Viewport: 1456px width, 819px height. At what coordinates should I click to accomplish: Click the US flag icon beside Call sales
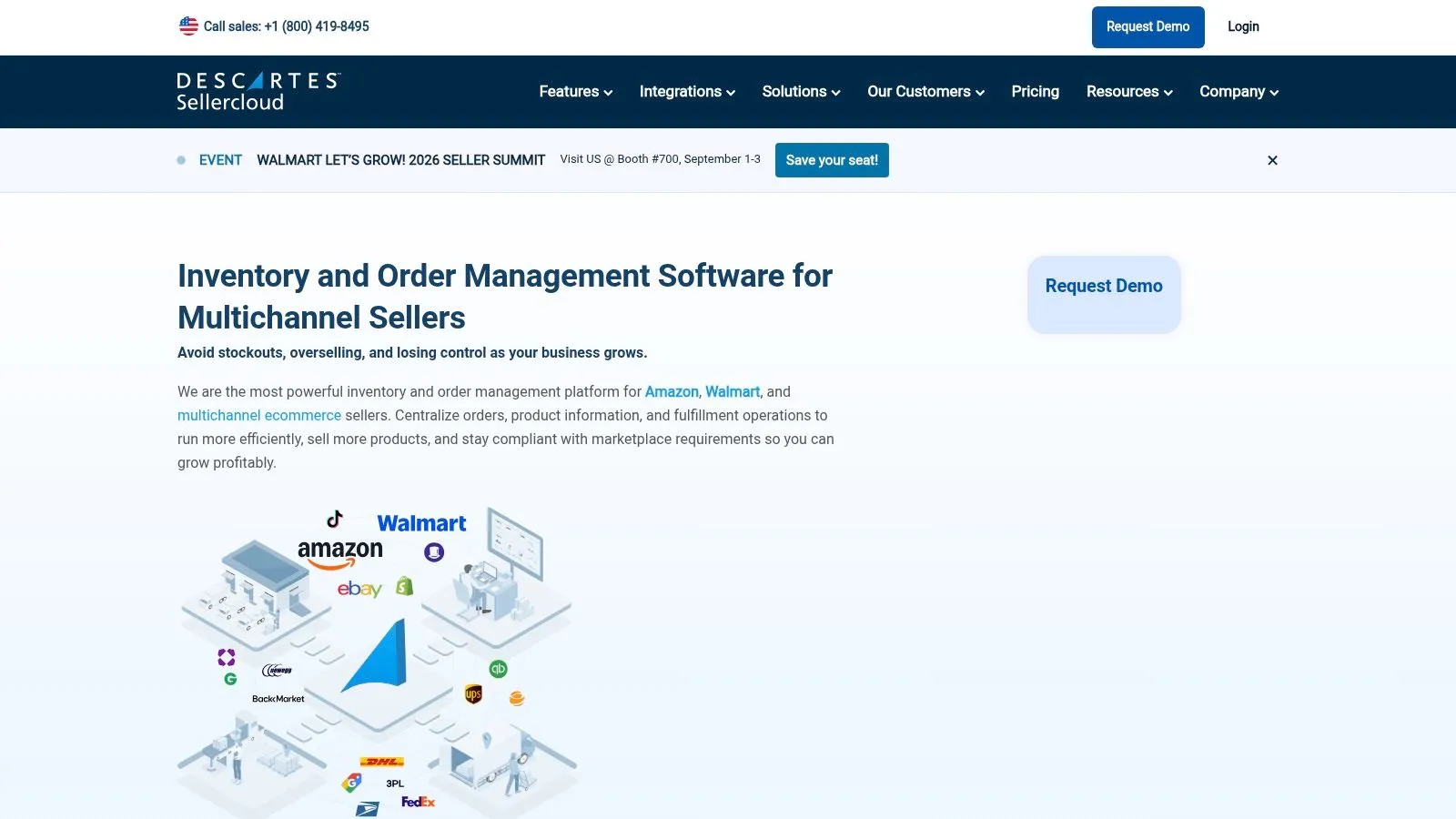[188, 26]
